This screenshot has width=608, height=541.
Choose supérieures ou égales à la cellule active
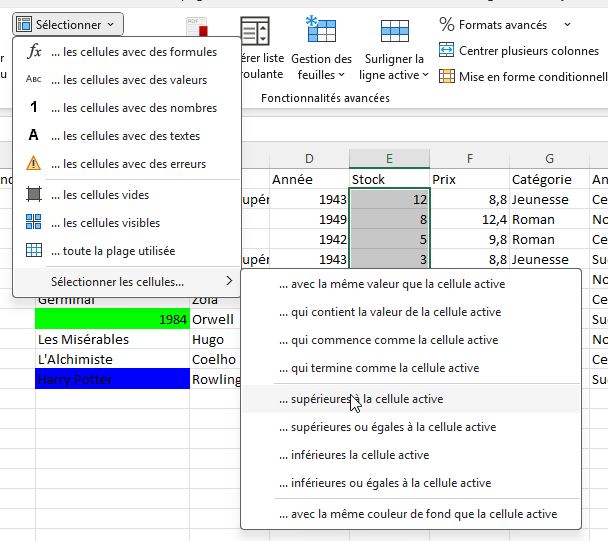411,427
